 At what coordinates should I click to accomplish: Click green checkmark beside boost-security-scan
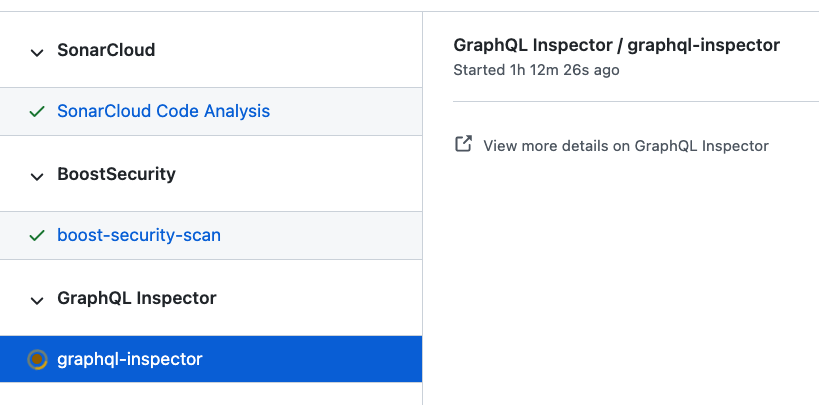pos(37,236)
